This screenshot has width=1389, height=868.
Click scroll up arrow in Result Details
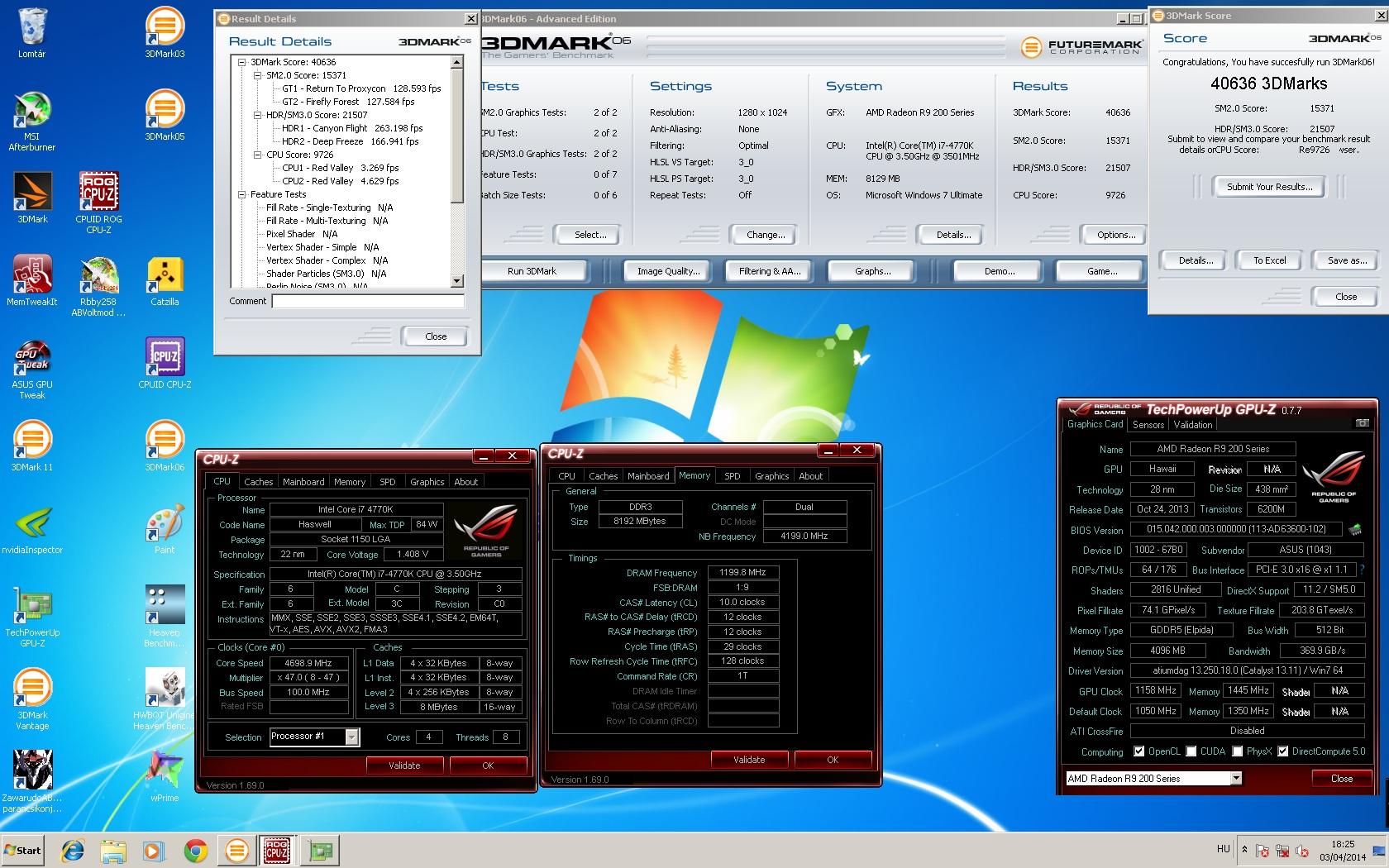click(457, 62)
